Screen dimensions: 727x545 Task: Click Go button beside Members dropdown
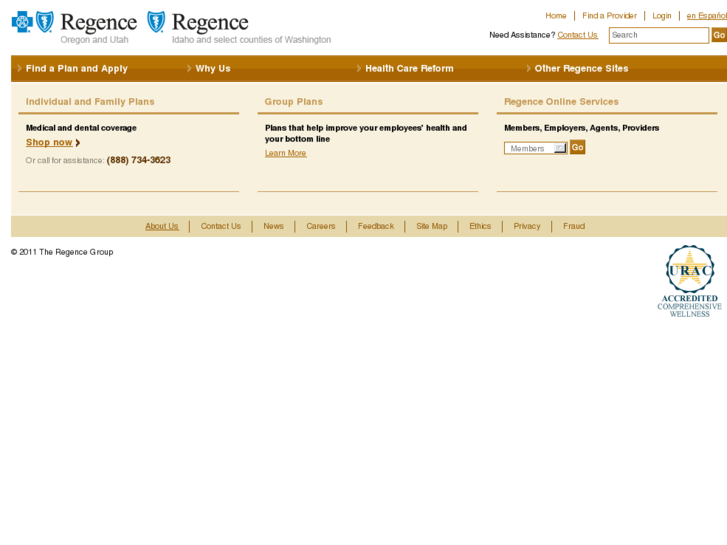click(x=577, y=147)
